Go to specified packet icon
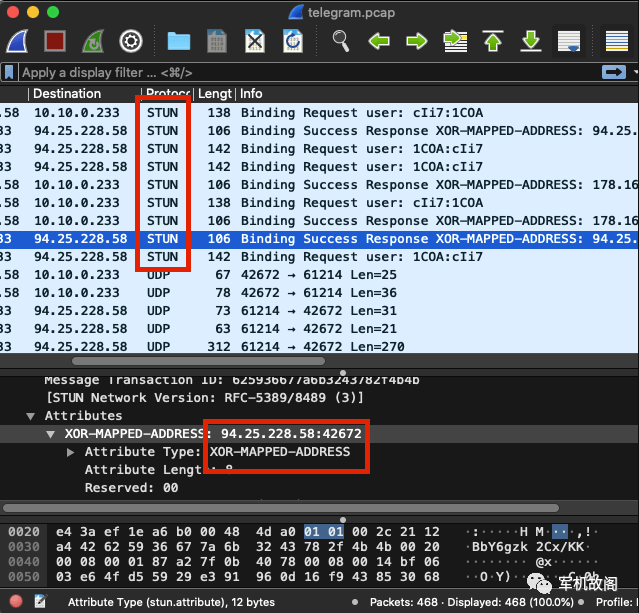The image size is (639, 613). (455, 41)
